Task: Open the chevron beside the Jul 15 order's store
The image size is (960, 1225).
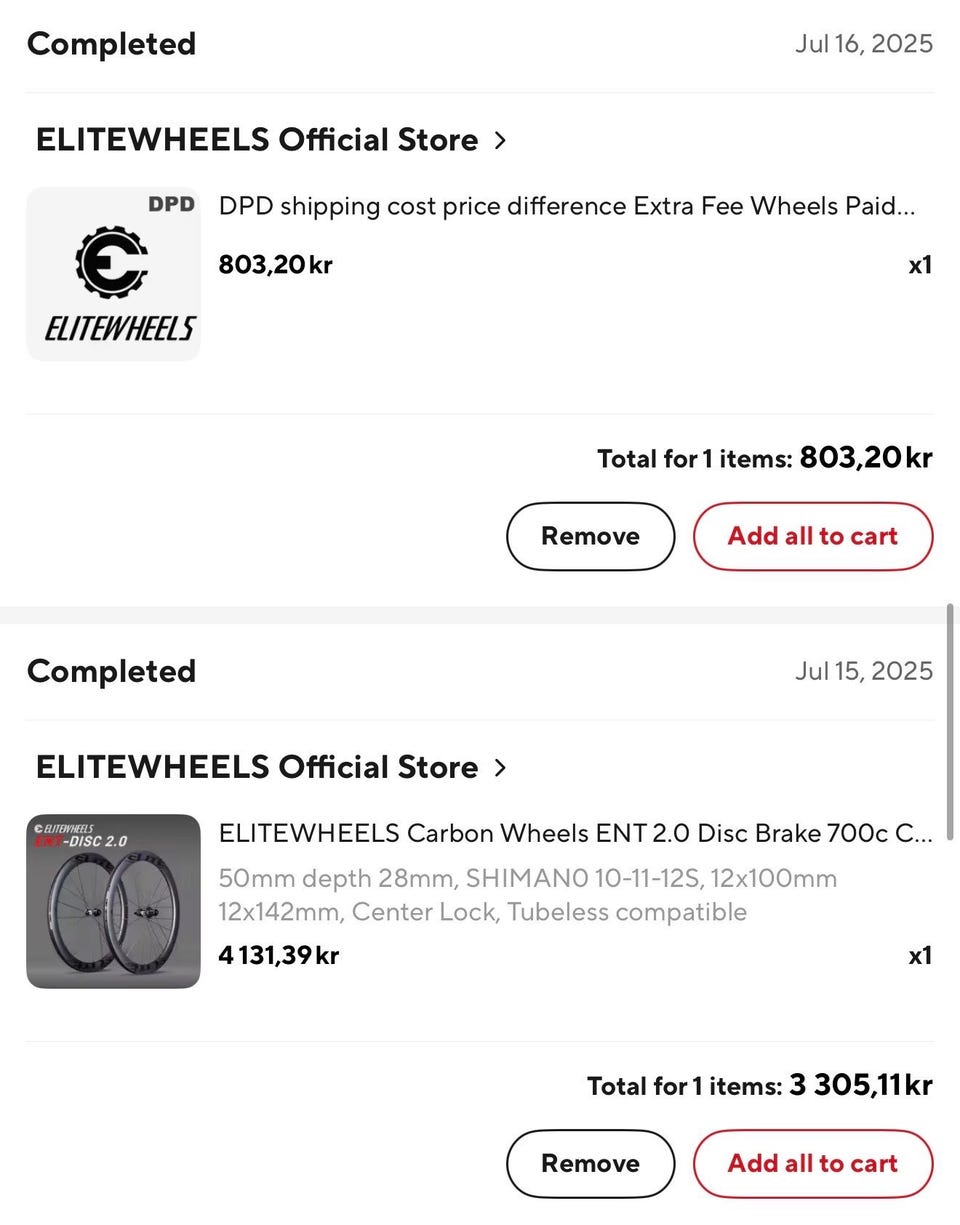Action: click(x=500, y=768)
